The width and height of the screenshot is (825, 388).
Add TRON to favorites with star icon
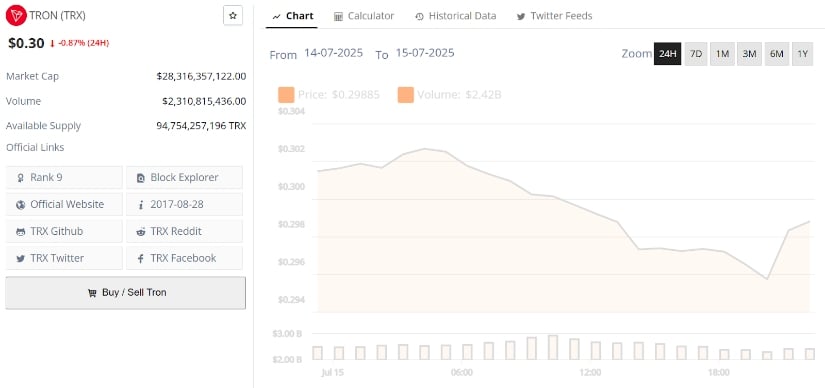(233, 16)
